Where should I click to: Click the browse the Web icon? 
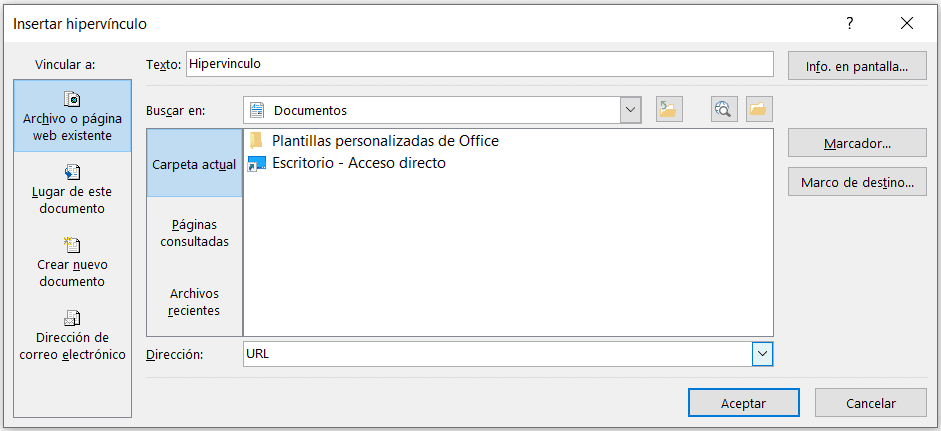[x=724, y=110]
